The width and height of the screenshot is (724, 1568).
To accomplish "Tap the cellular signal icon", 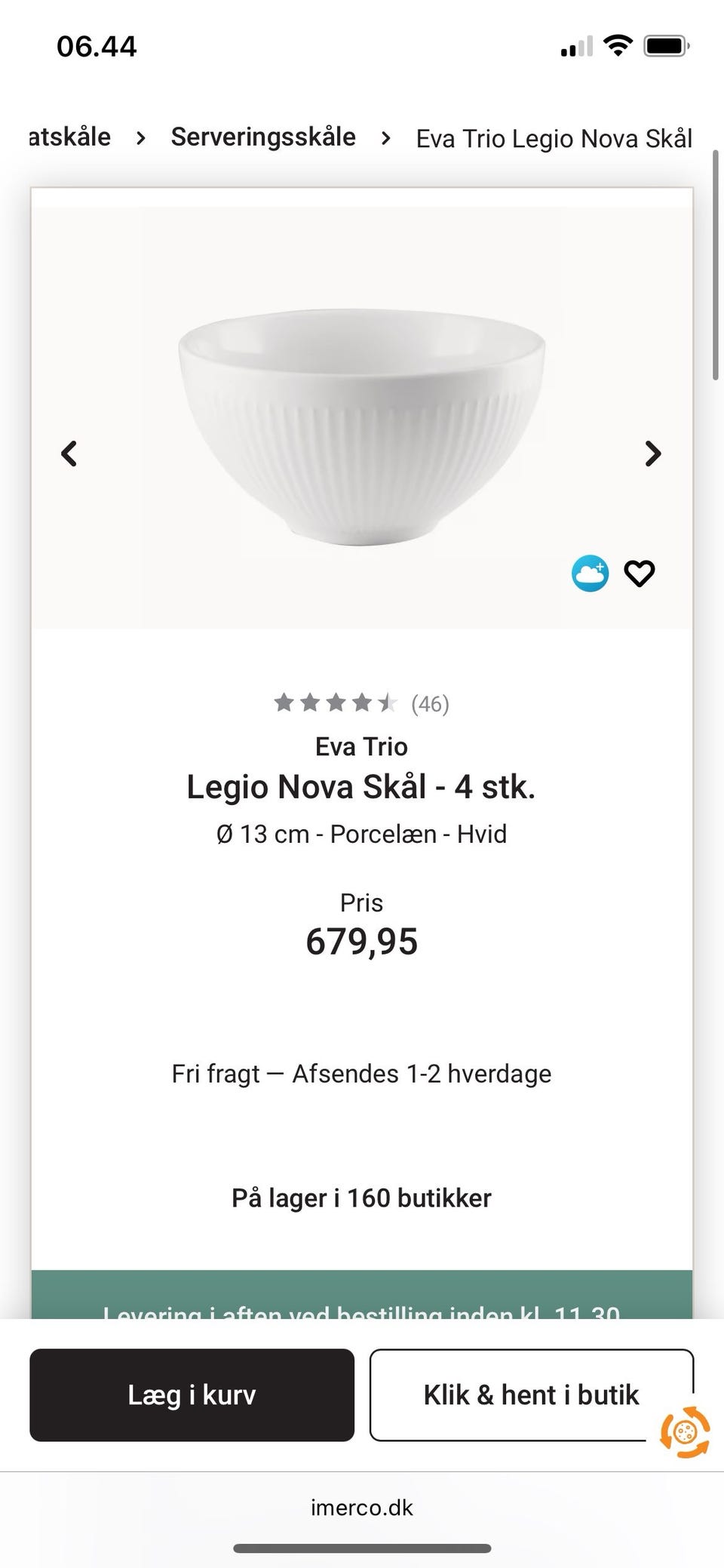I will pyautogui.click(x=576, y=47).
